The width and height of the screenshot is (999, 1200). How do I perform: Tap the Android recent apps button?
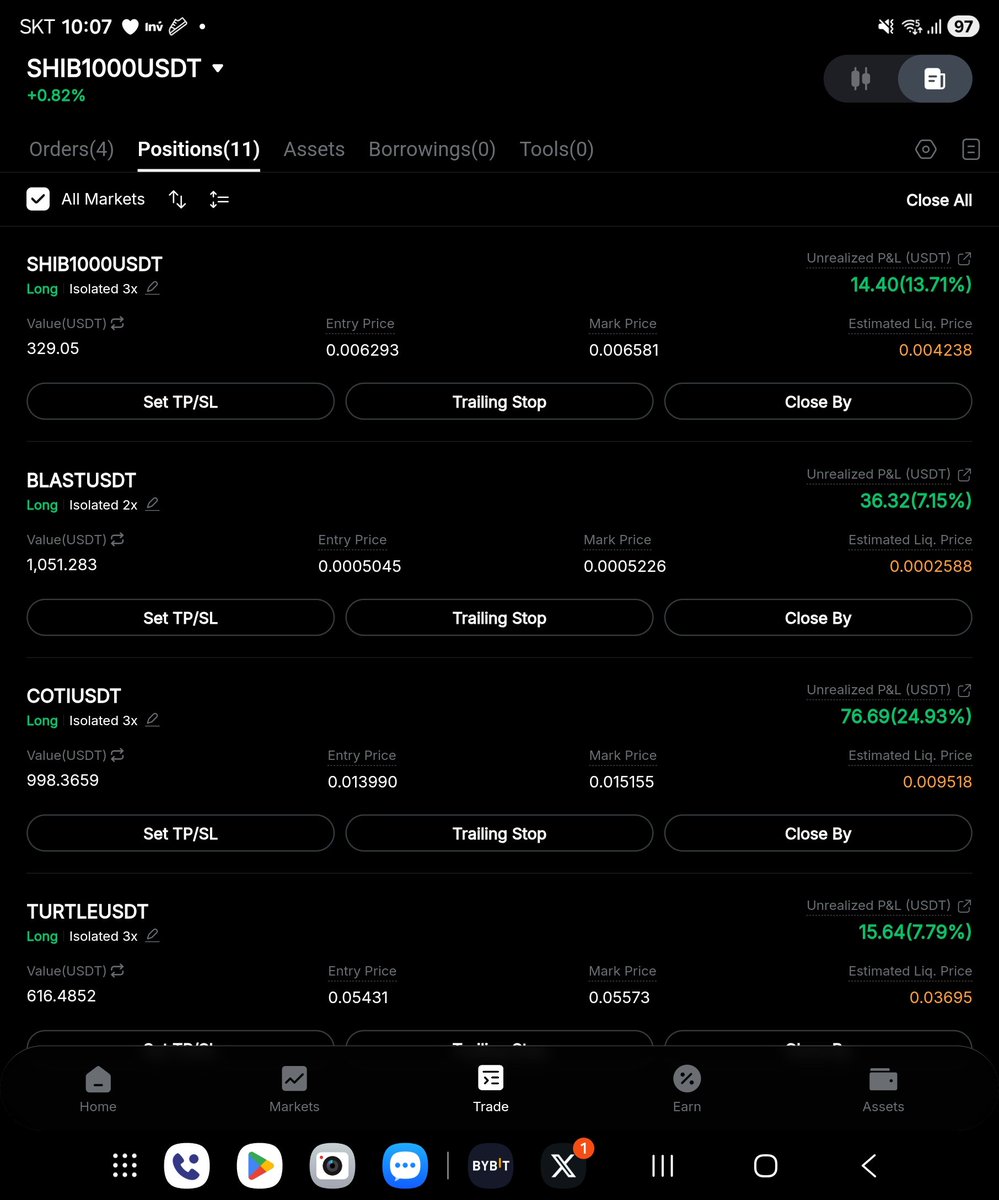[x=662, y=1166]
